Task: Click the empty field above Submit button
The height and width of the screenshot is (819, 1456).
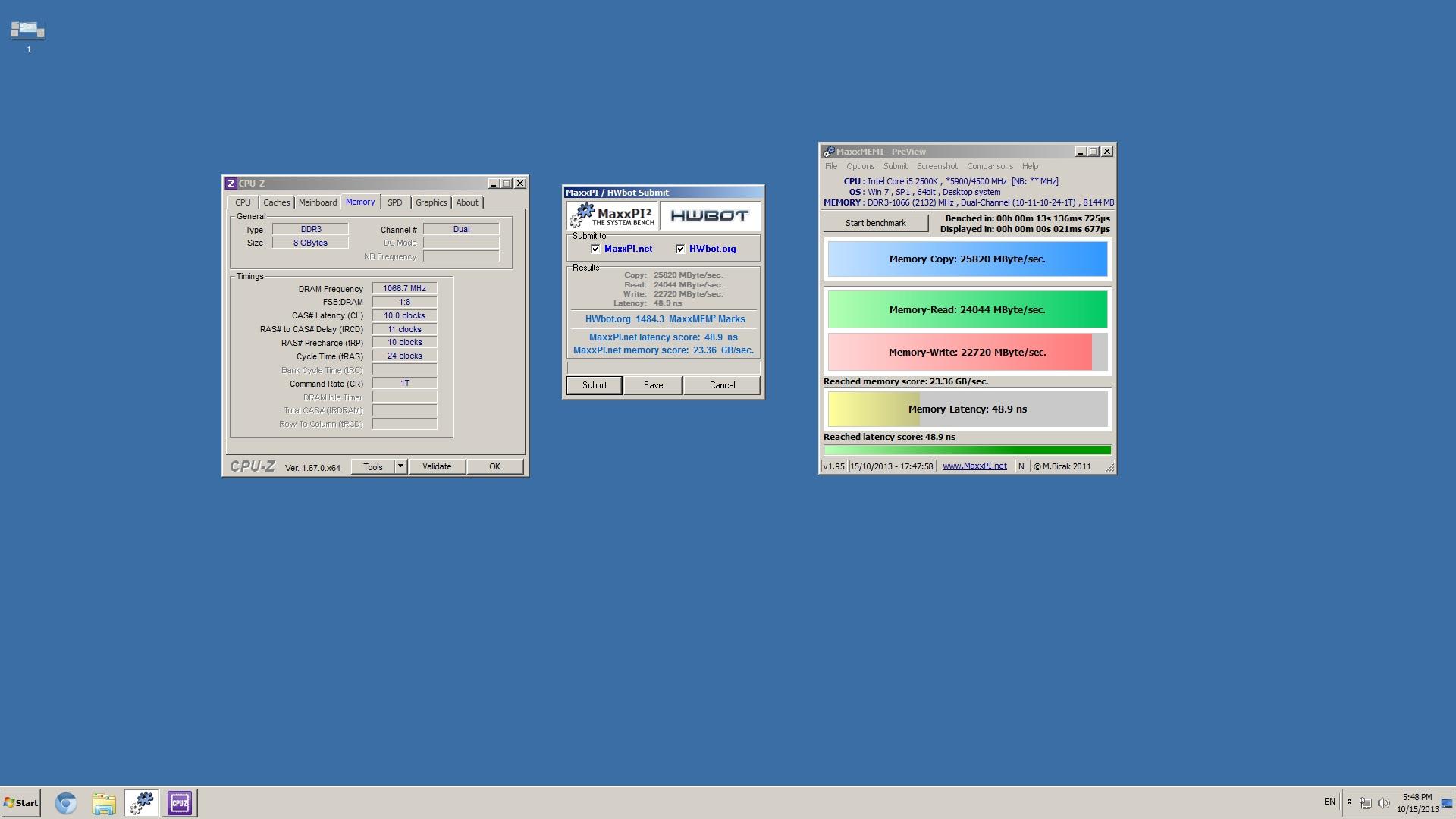Action: 664,368
